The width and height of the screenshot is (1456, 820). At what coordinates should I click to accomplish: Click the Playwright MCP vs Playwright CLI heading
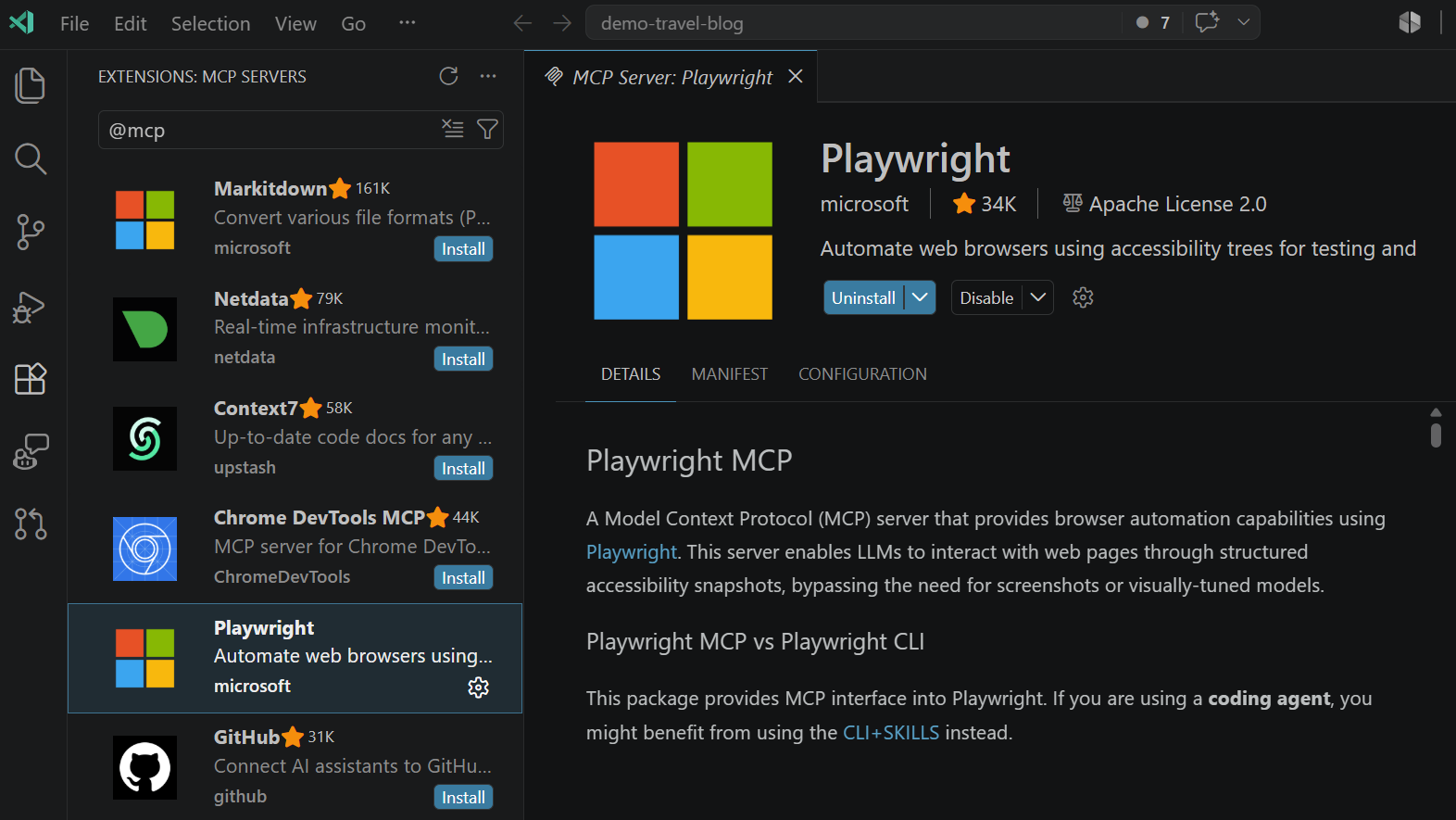click(x=755, y=642)
